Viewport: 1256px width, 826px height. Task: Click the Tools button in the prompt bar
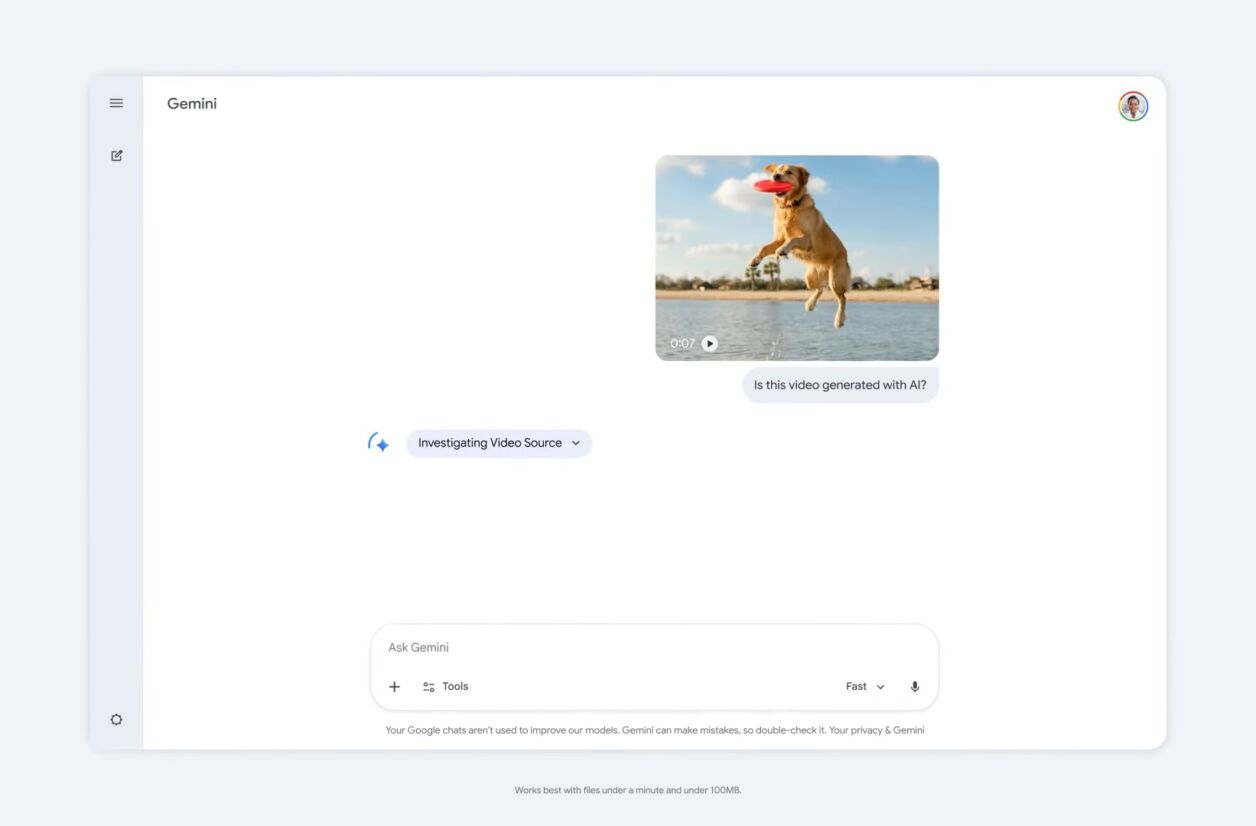[x=445, y=686]
